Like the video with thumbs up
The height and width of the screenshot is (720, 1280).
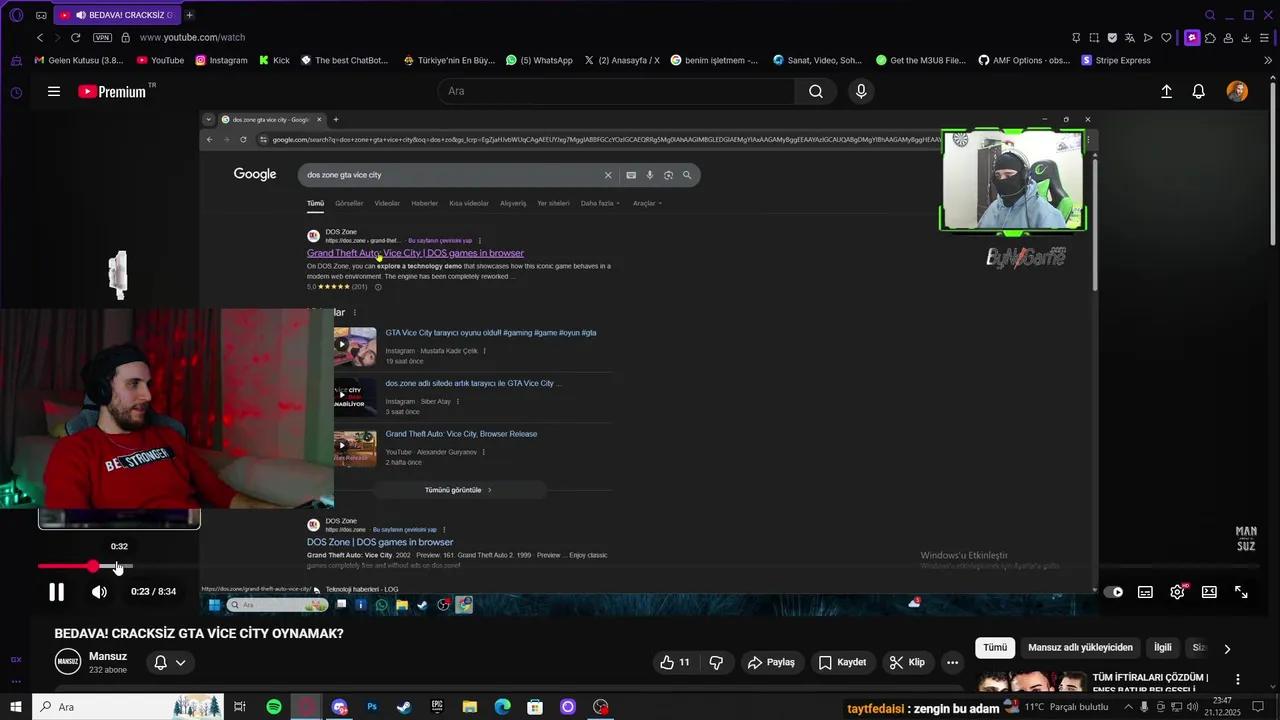click(x=675, y=662)
